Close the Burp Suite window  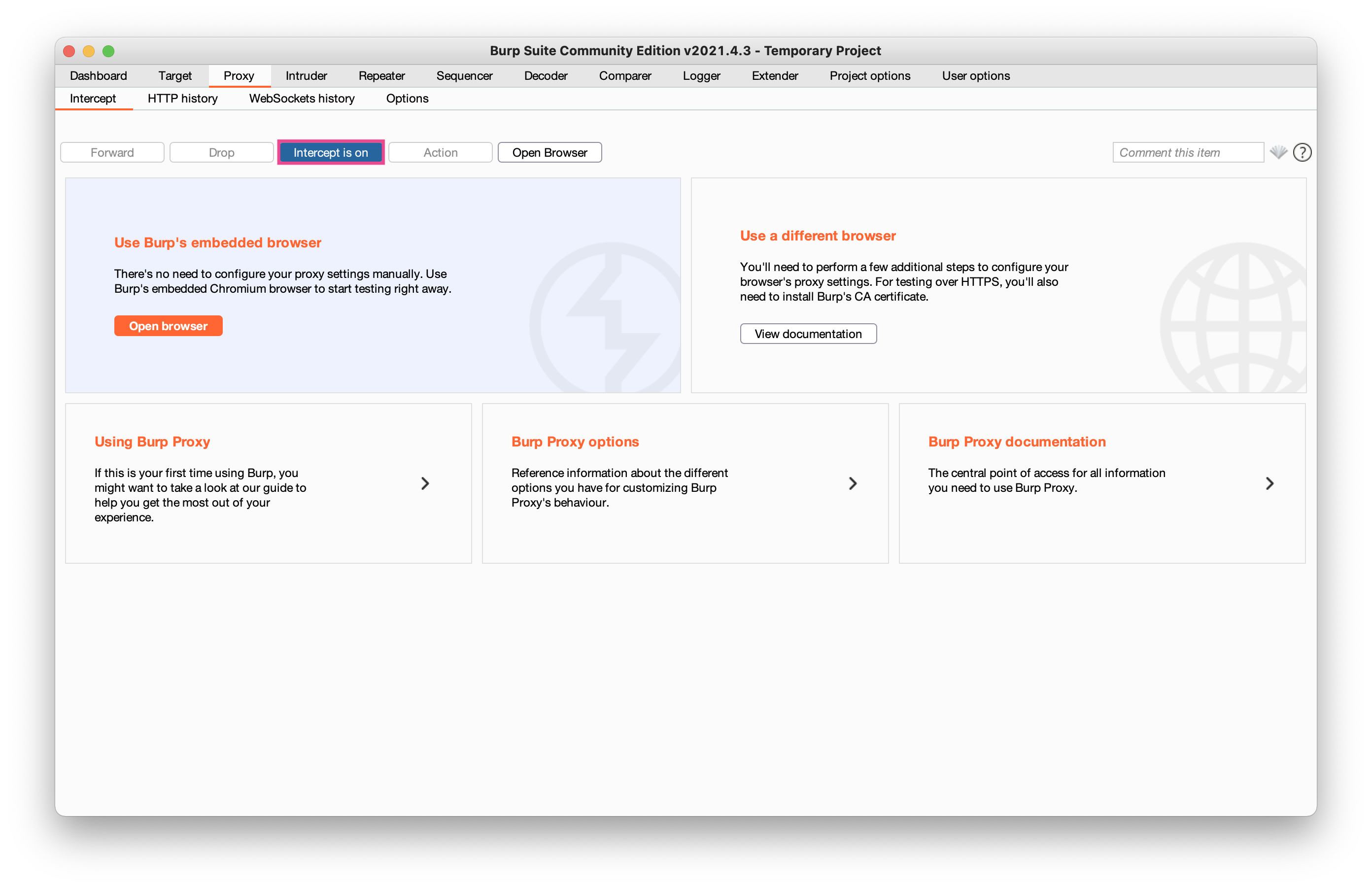(69, 51)
